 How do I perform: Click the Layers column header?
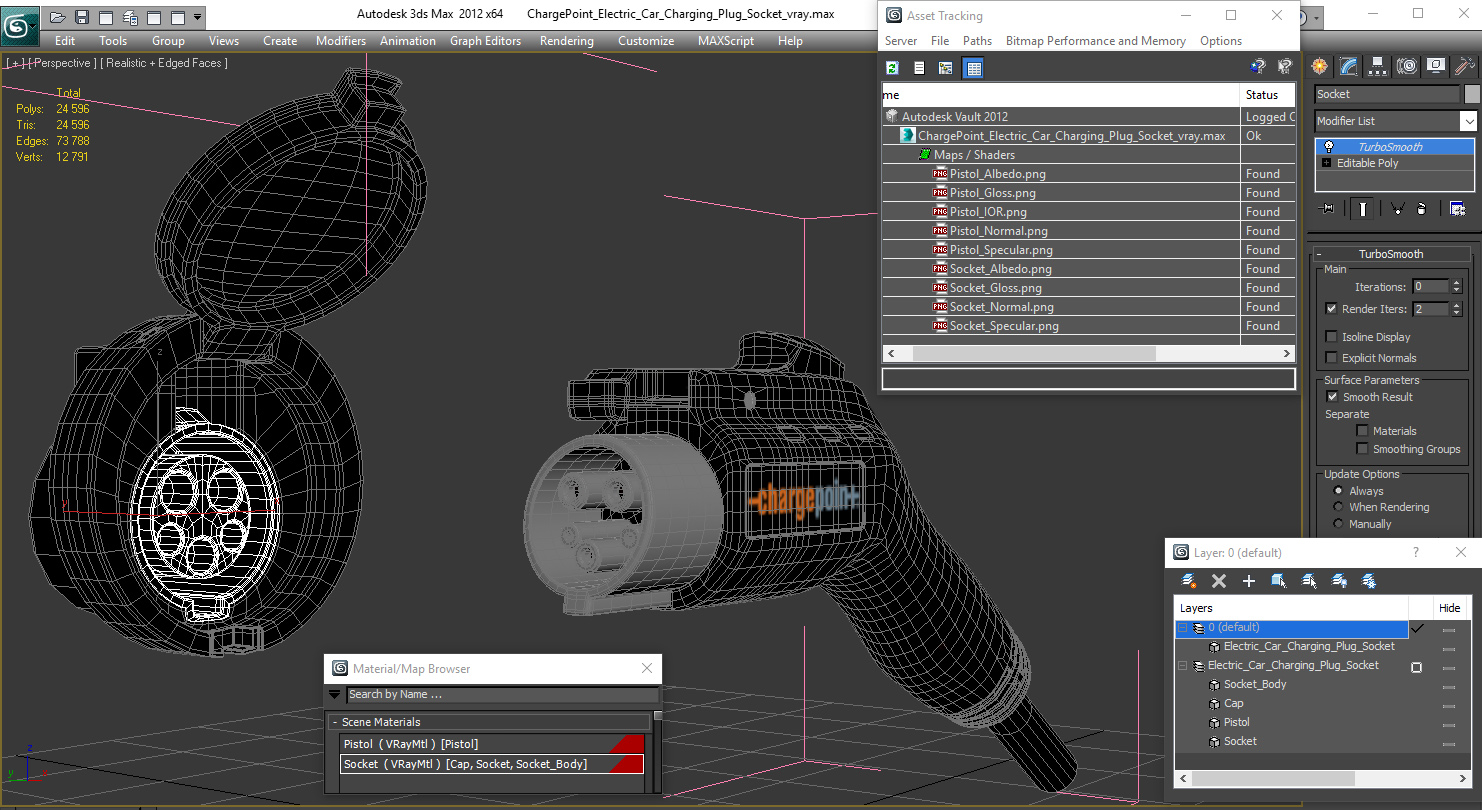[x=1290, y=608]
